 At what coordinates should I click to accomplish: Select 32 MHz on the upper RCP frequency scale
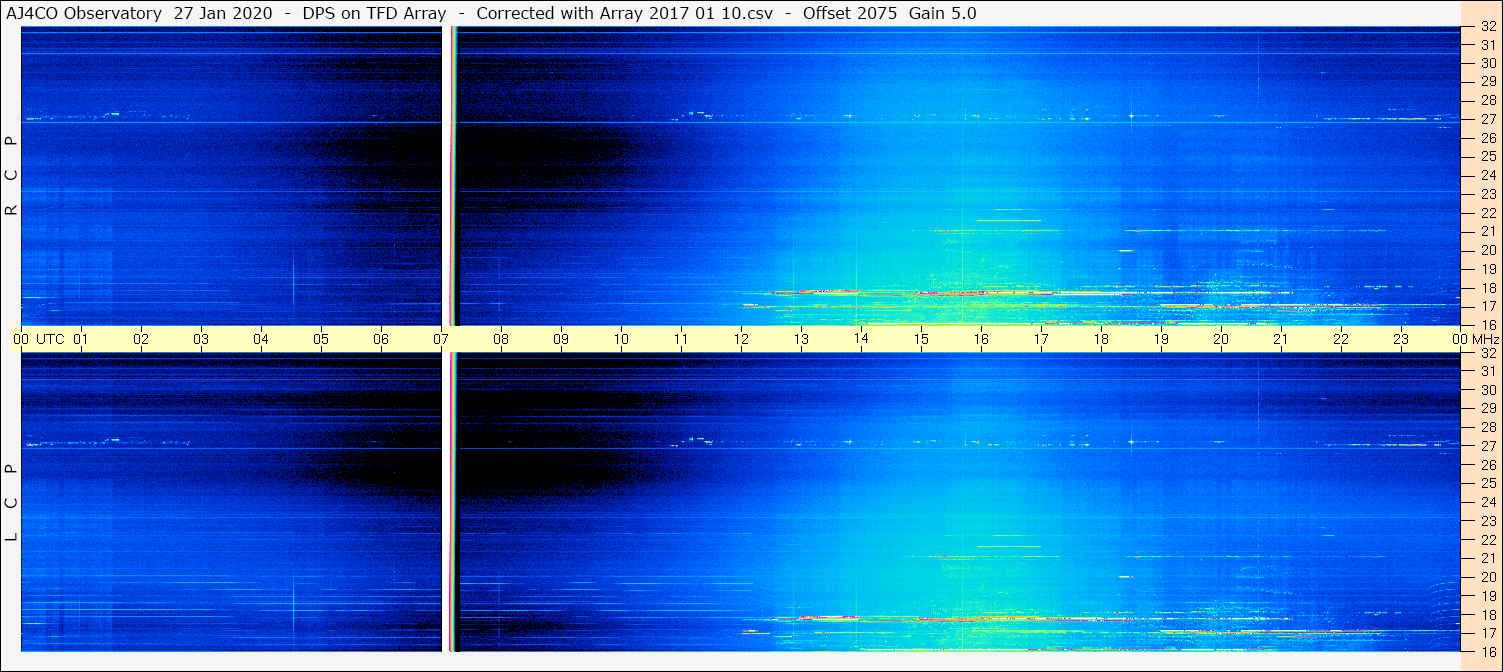coord(1487,27)
